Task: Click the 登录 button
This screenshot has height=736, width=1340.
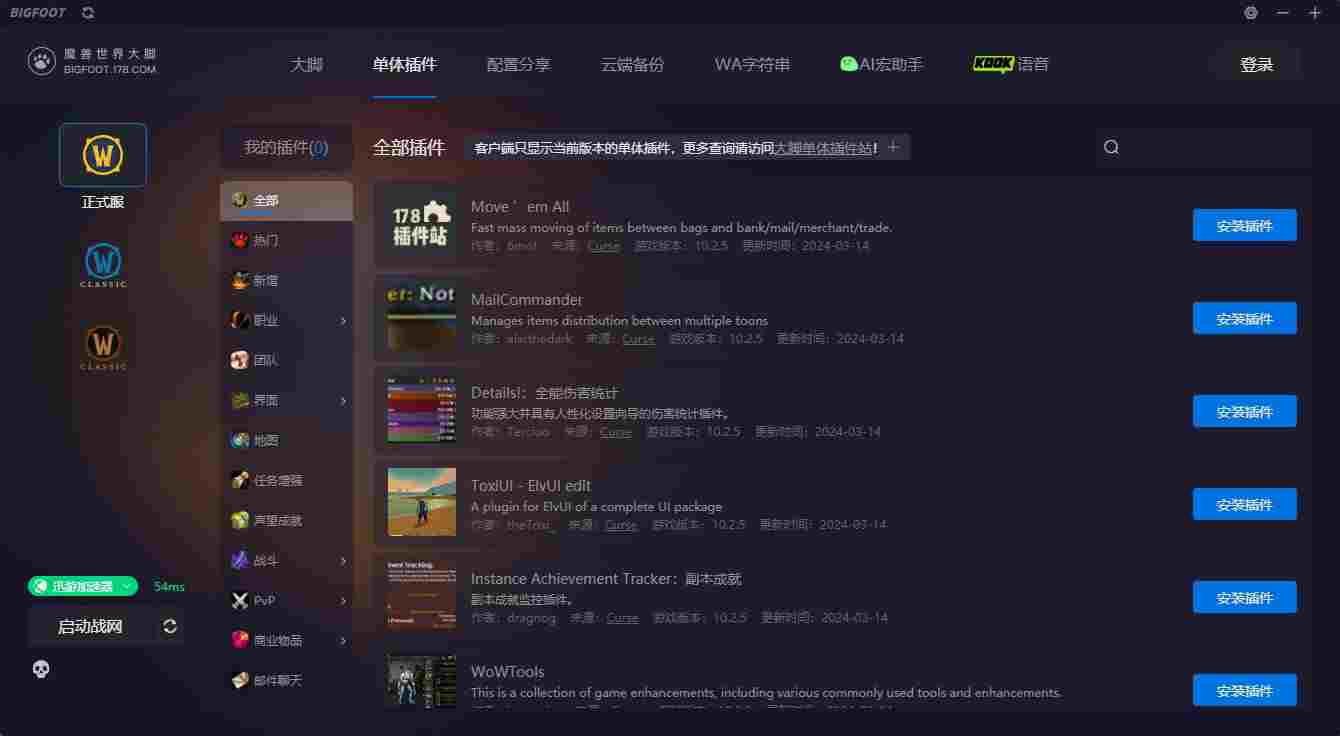Action: 1257,64
